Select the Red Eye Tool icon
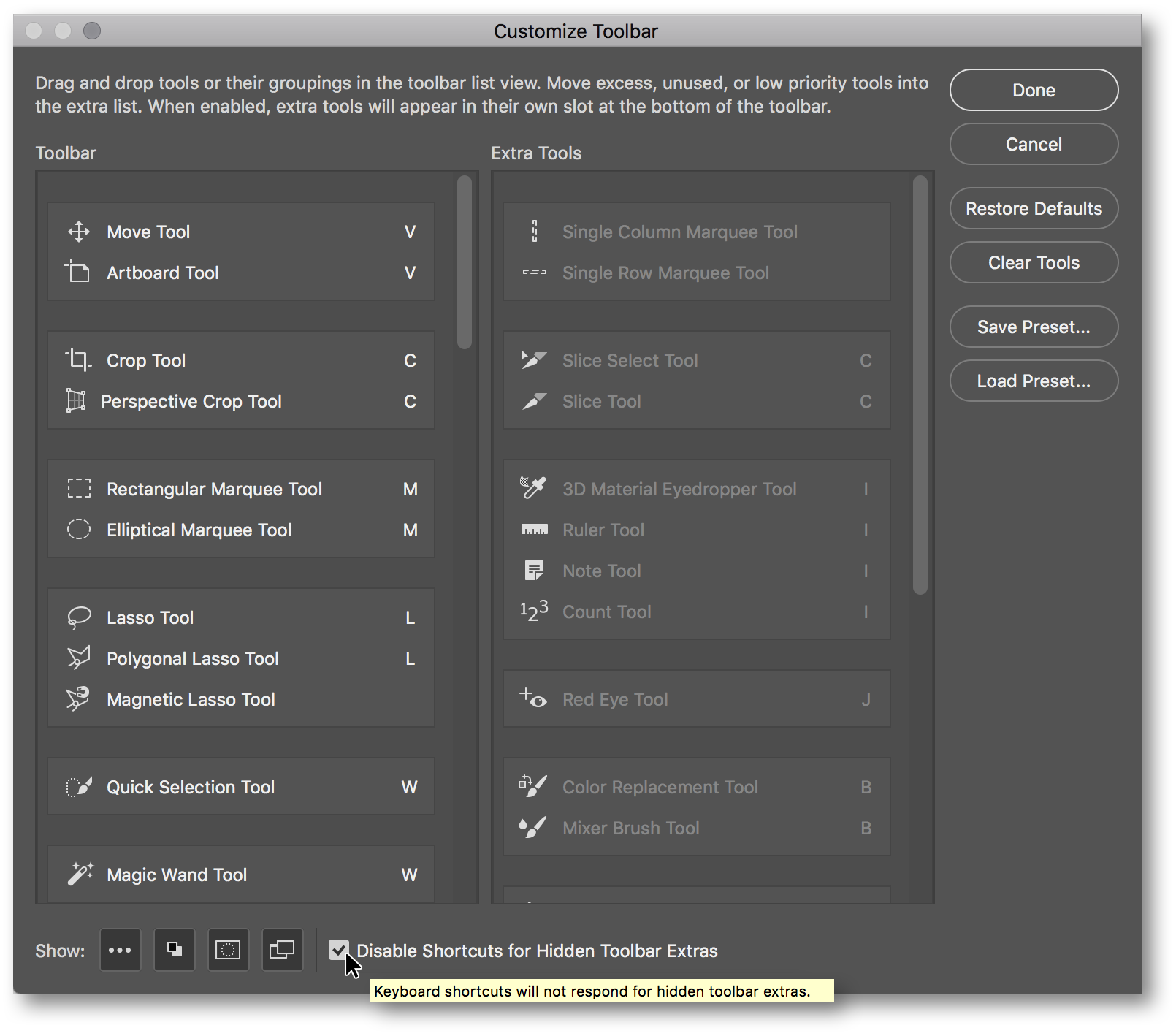The image size is (1176, 1036). coord(534,698)
